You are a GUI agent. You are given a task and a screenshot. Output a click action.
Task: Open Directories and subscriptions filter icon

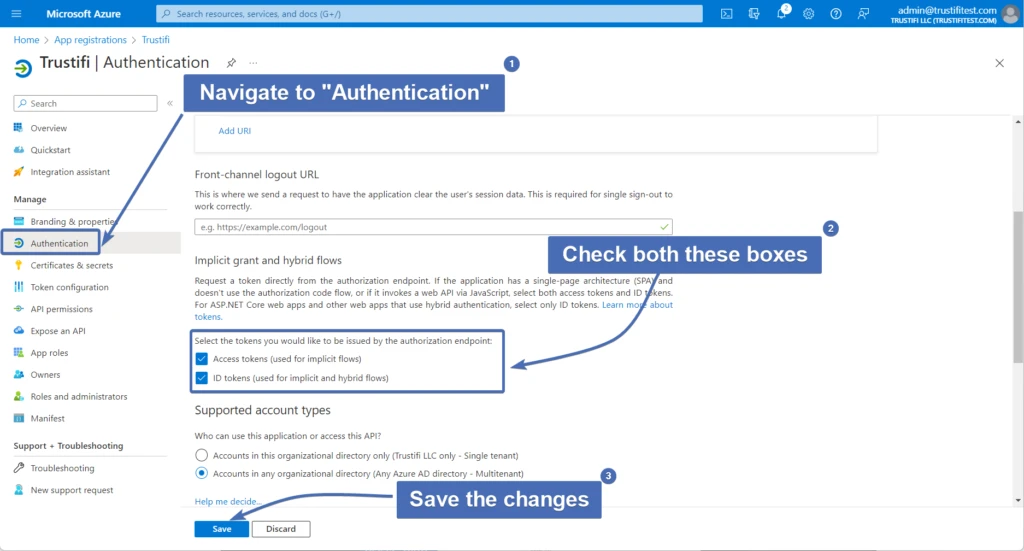tap(754, 14)
